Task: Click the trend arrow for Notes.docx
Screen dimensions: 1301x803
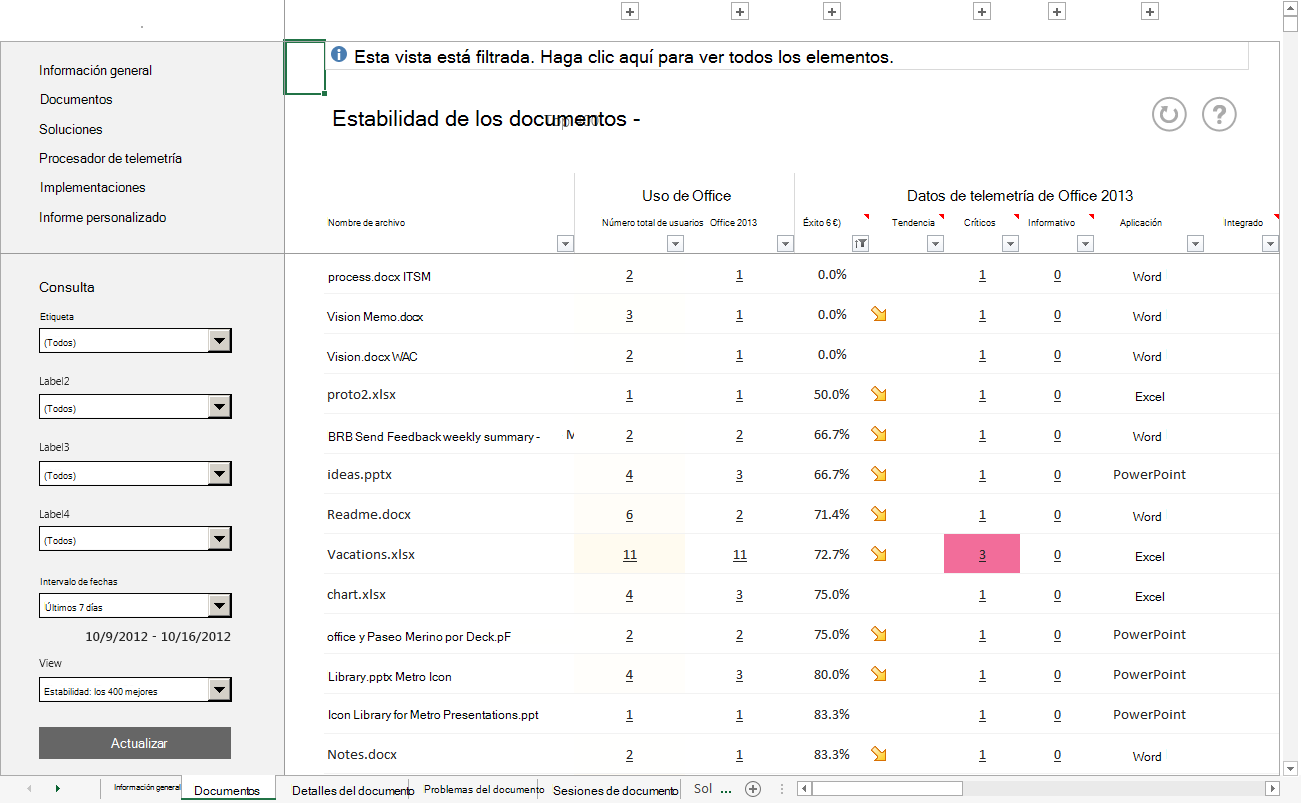Action: (x=879, y=754)
